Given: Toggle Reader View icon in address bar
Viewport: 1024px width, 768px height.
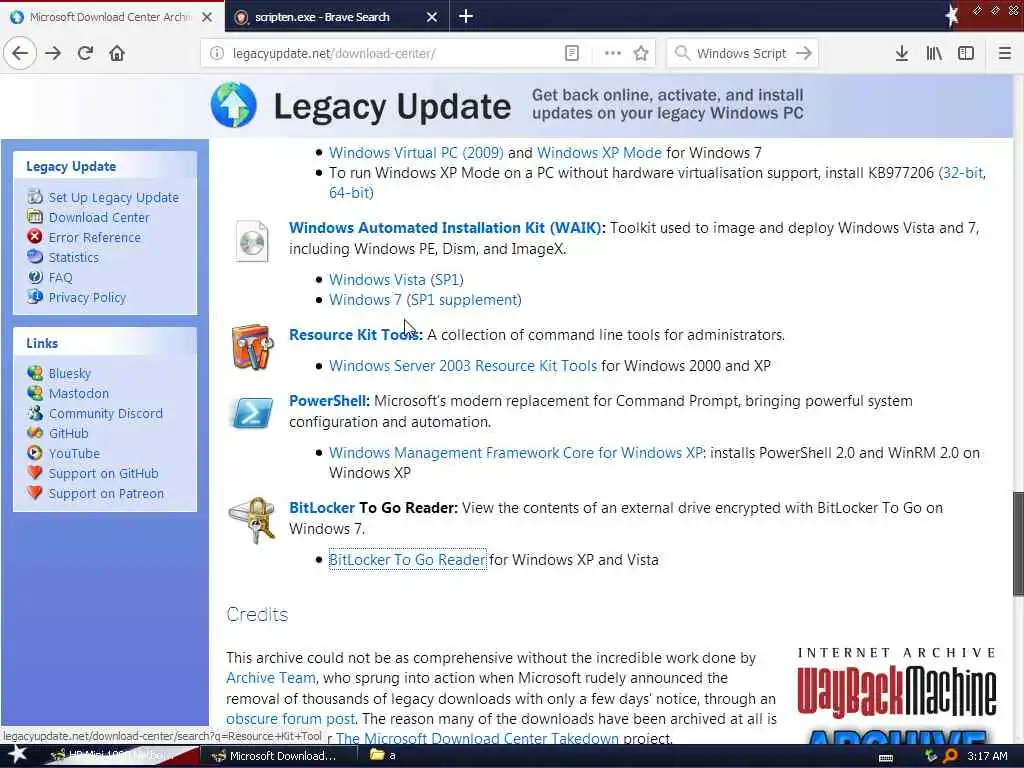Looking at the screenshot, I should (571, 54).
